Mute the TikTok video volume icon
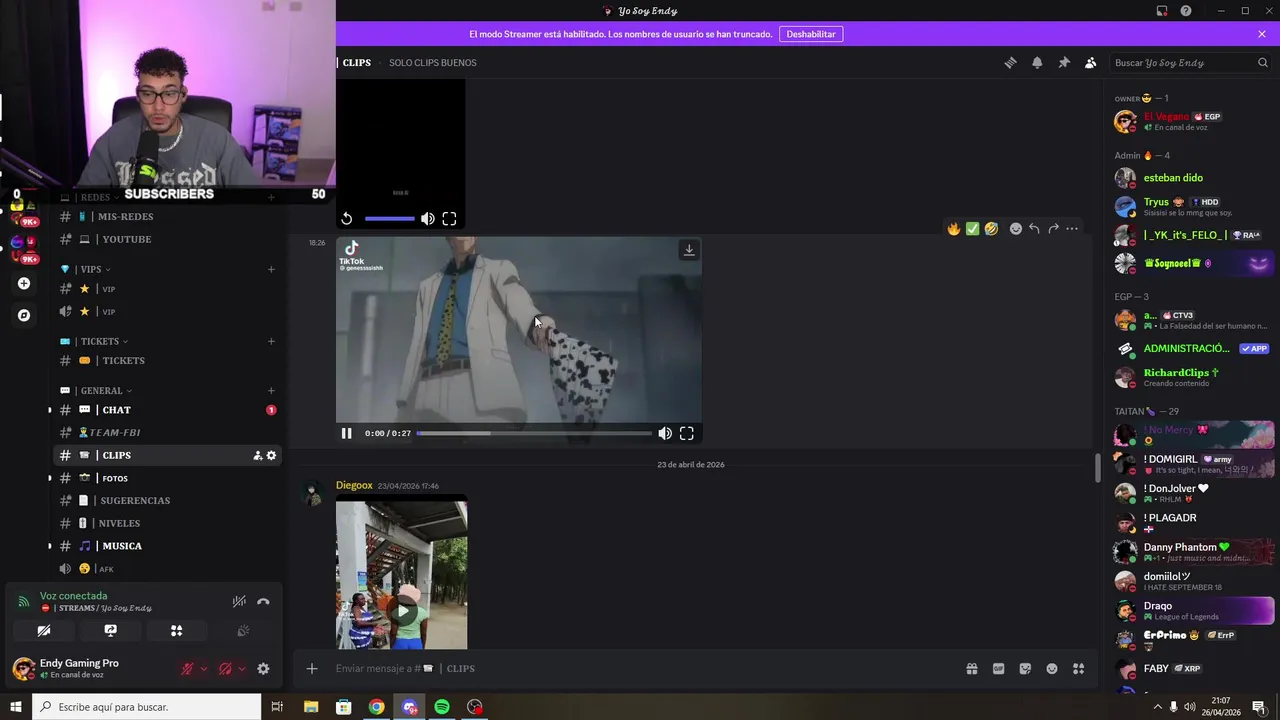Screen dimensions: 1280x720 [x=665, y=433]
